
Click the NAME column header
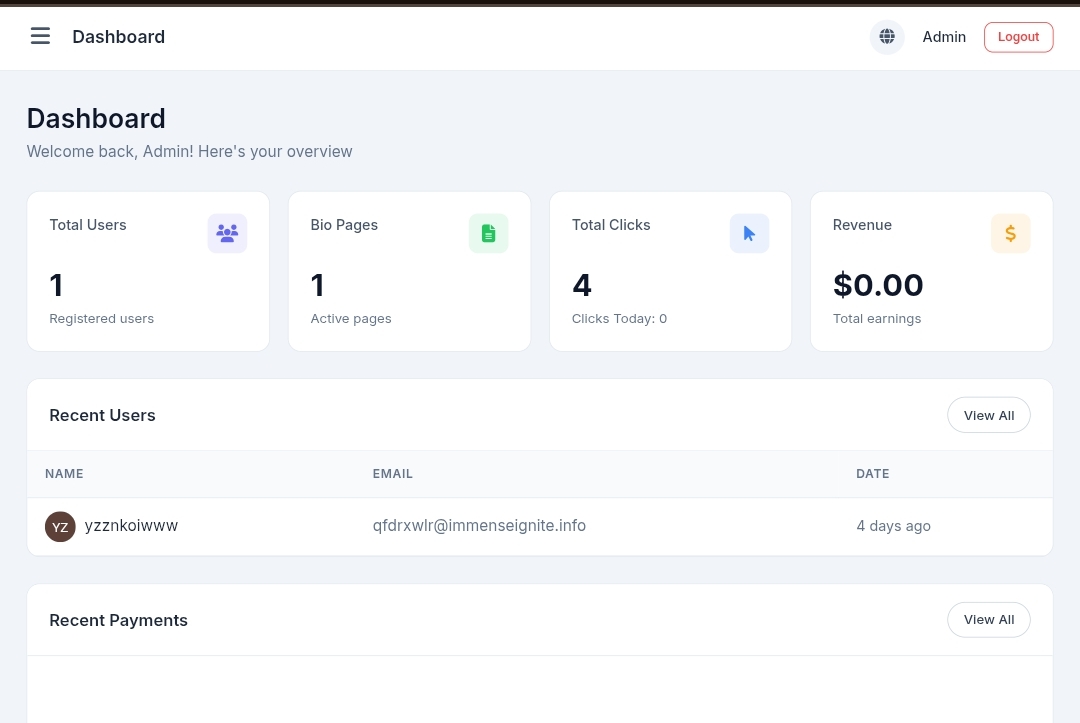coord(64,474)
